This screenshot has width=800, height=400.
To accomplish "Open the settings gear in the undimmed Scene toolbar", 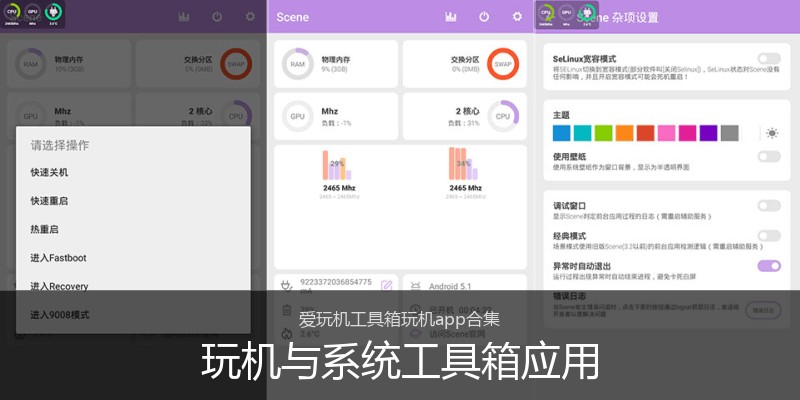I will [517, 17].
